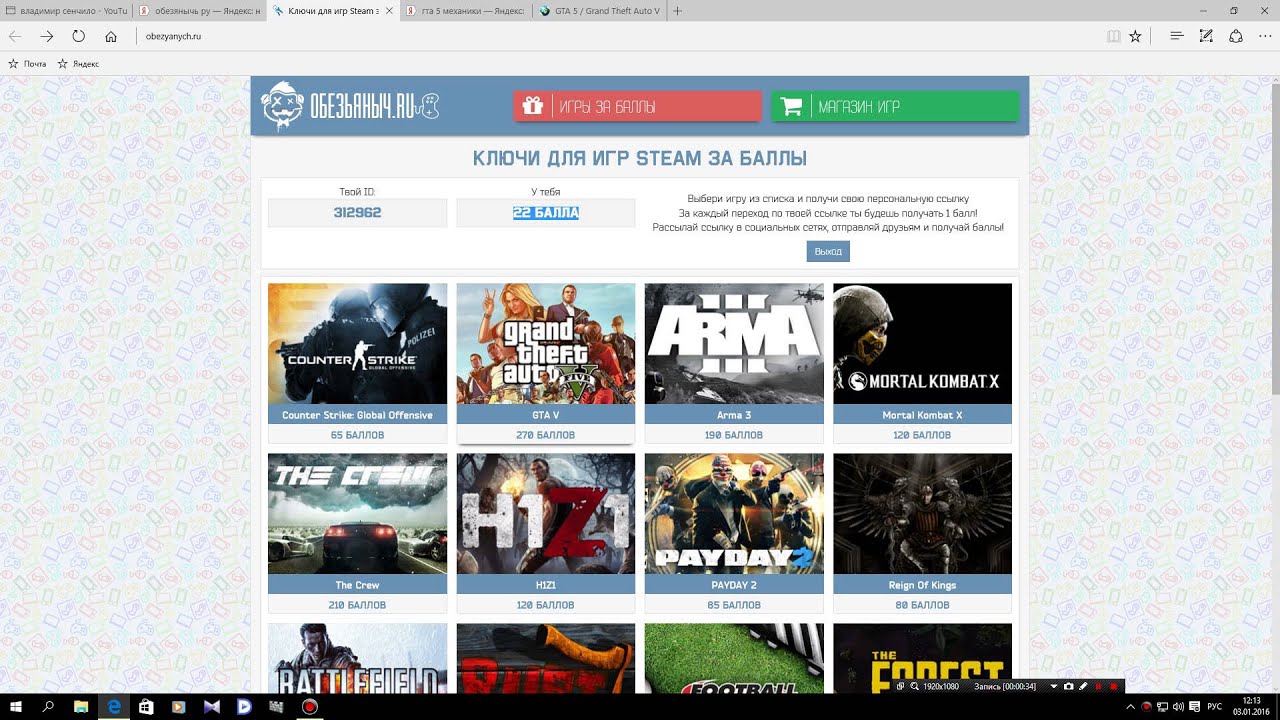Image resolution: width=1280 pixels, height=720 pixels.
Task: Toggle reading view icon
Action: point(1114,36)
